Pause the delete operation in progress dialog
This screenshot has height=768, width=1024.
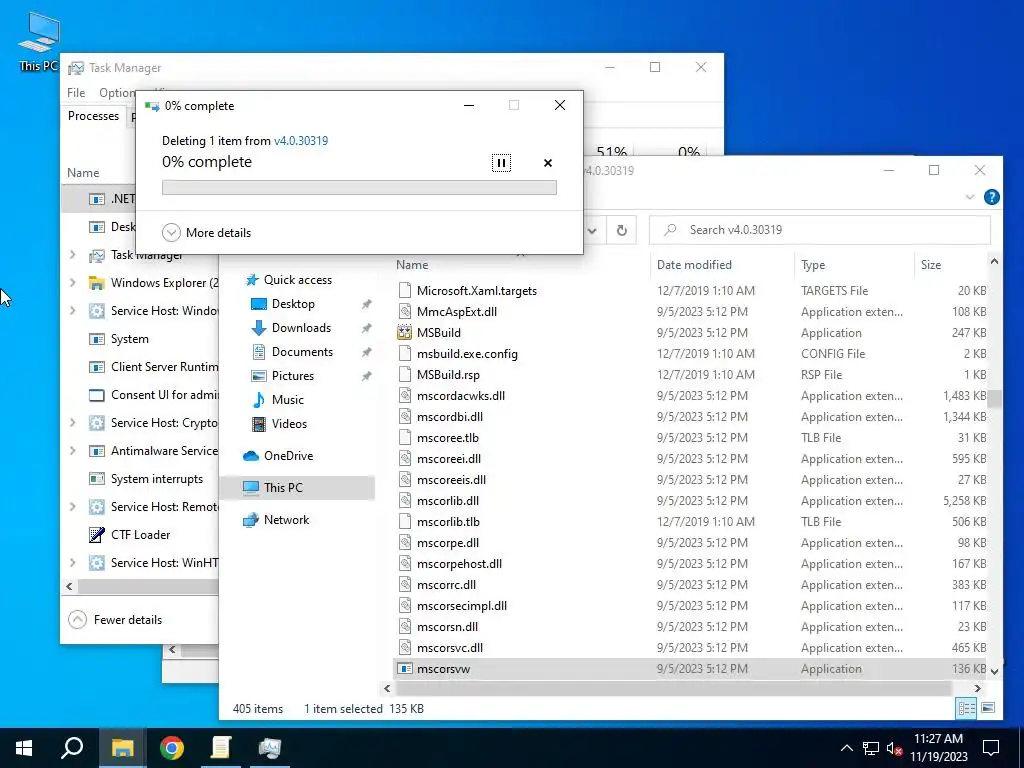point(501,163)
